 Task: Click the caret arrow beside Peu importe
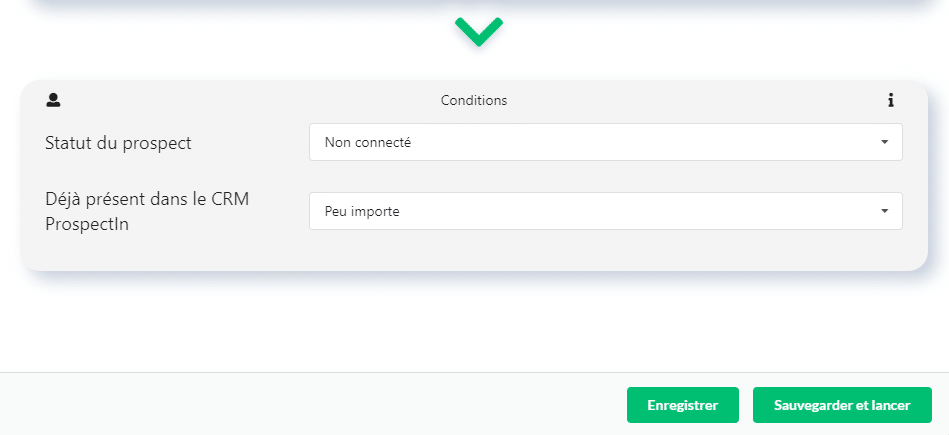pos(884,211)
